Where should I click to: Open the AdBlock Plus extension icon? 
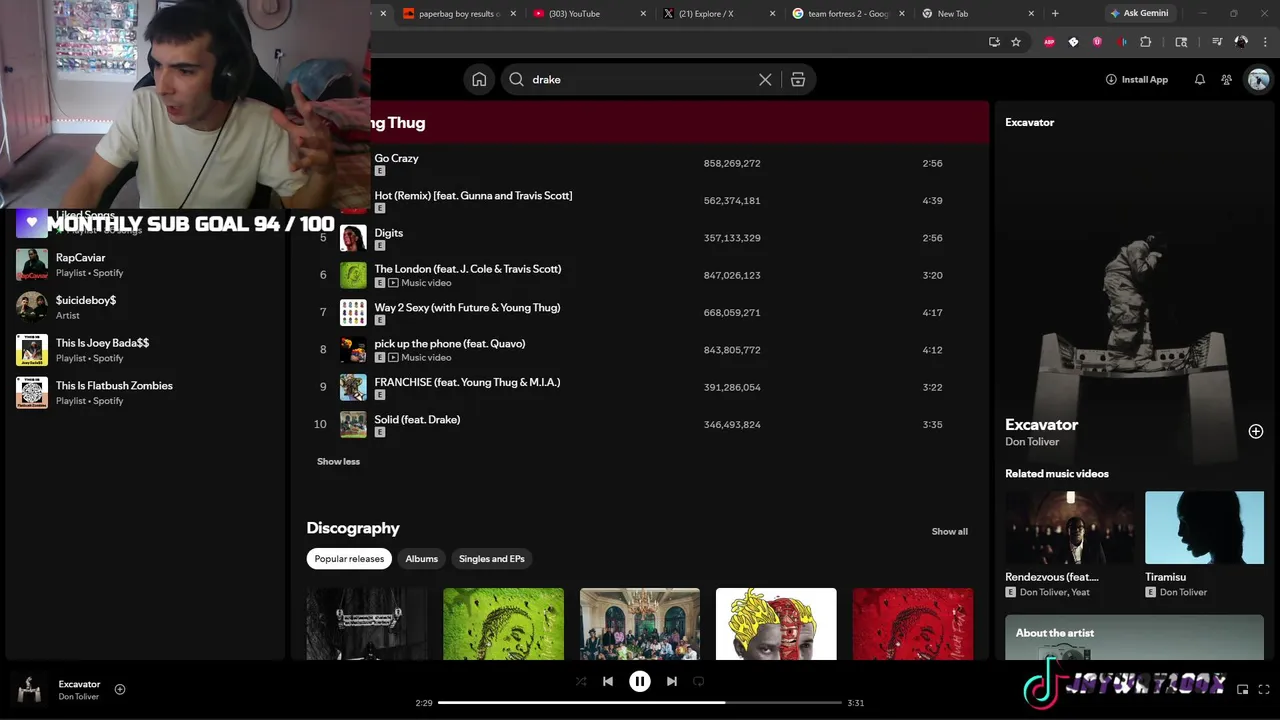tap(1049, 42)
